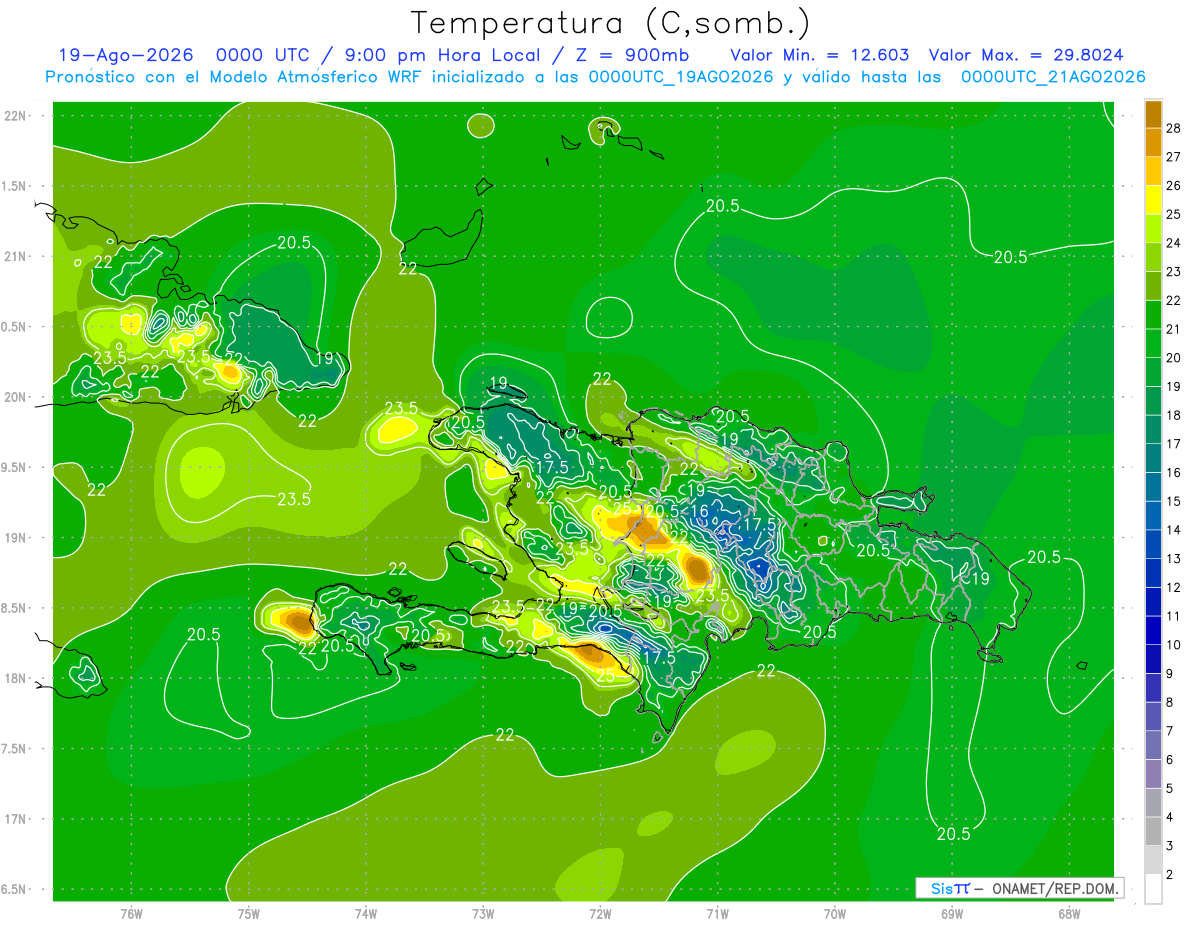Click the 72W longitude axis label

pyautogui.click(x=600, y=914)
